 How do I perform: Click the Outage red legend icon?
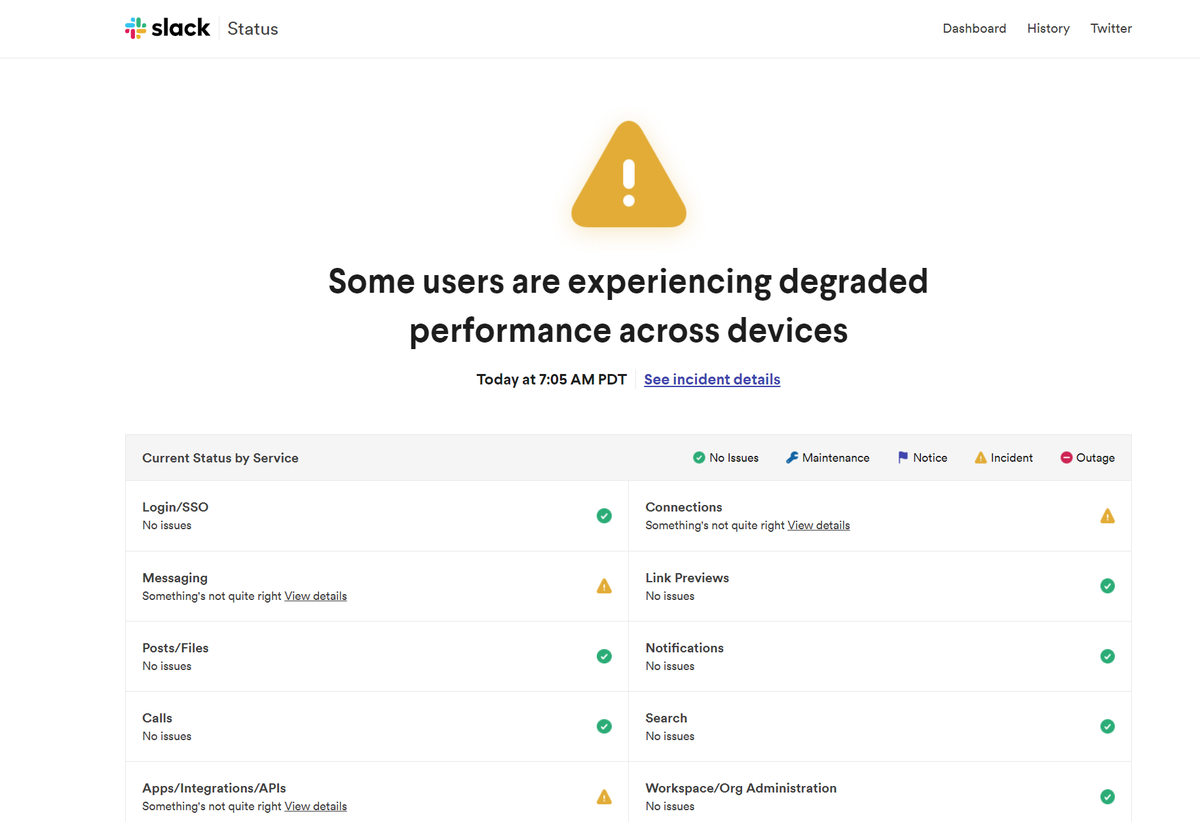pos(1066,458)
